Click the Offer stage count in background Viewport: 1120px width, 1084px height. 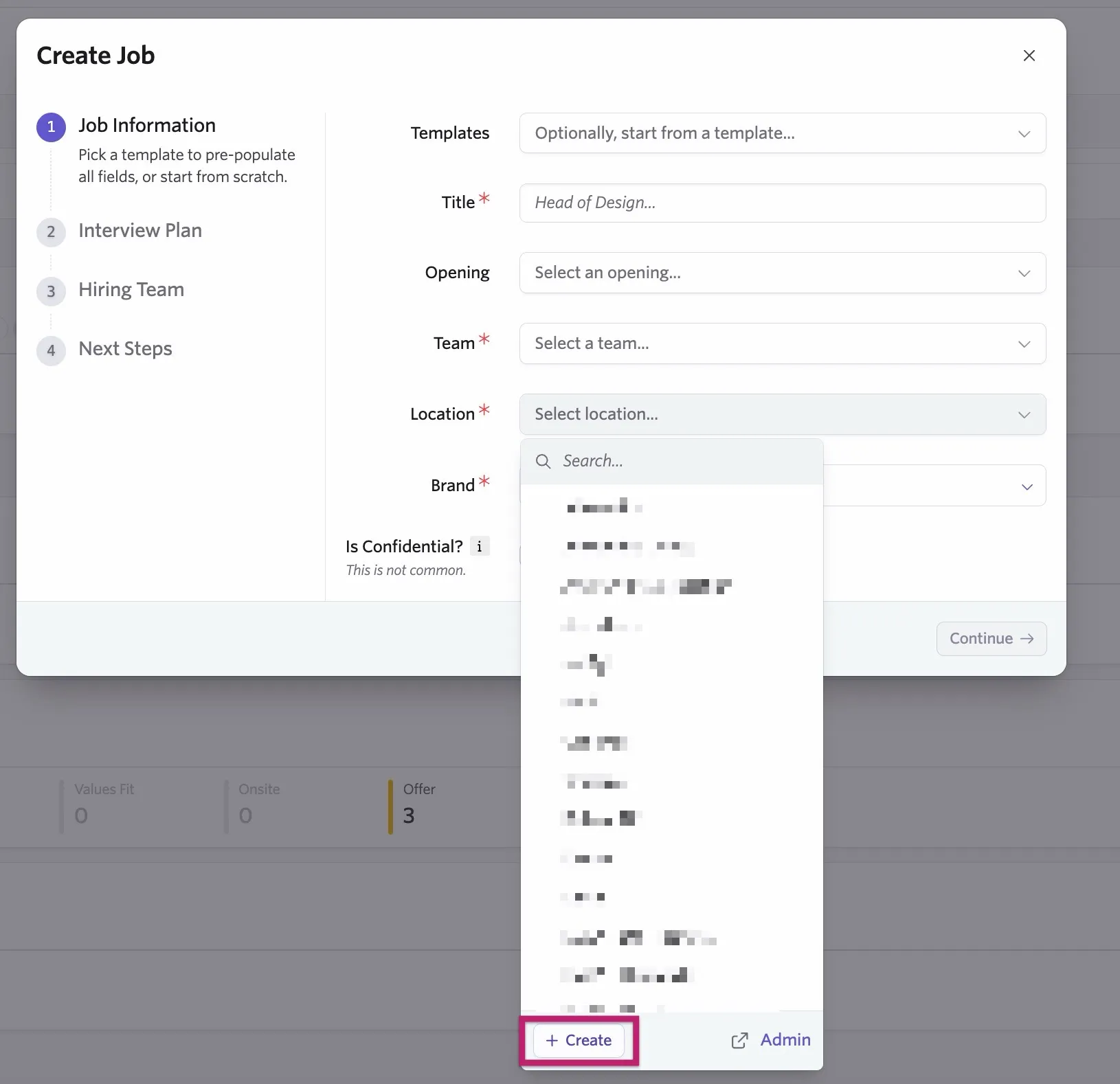(x=409, y=815)
